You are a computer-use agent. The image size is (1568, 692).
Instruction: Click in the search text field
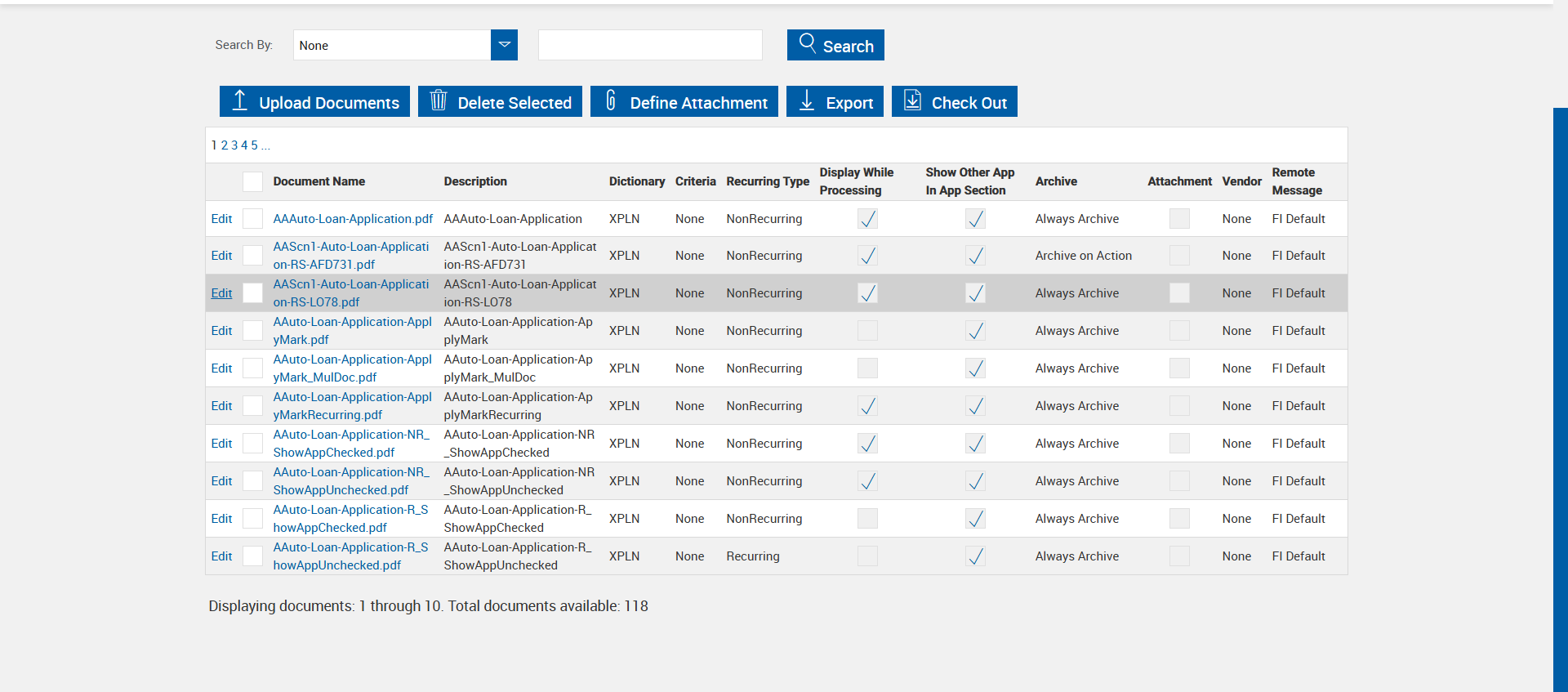pyautogui.click(x=650, y=45)
